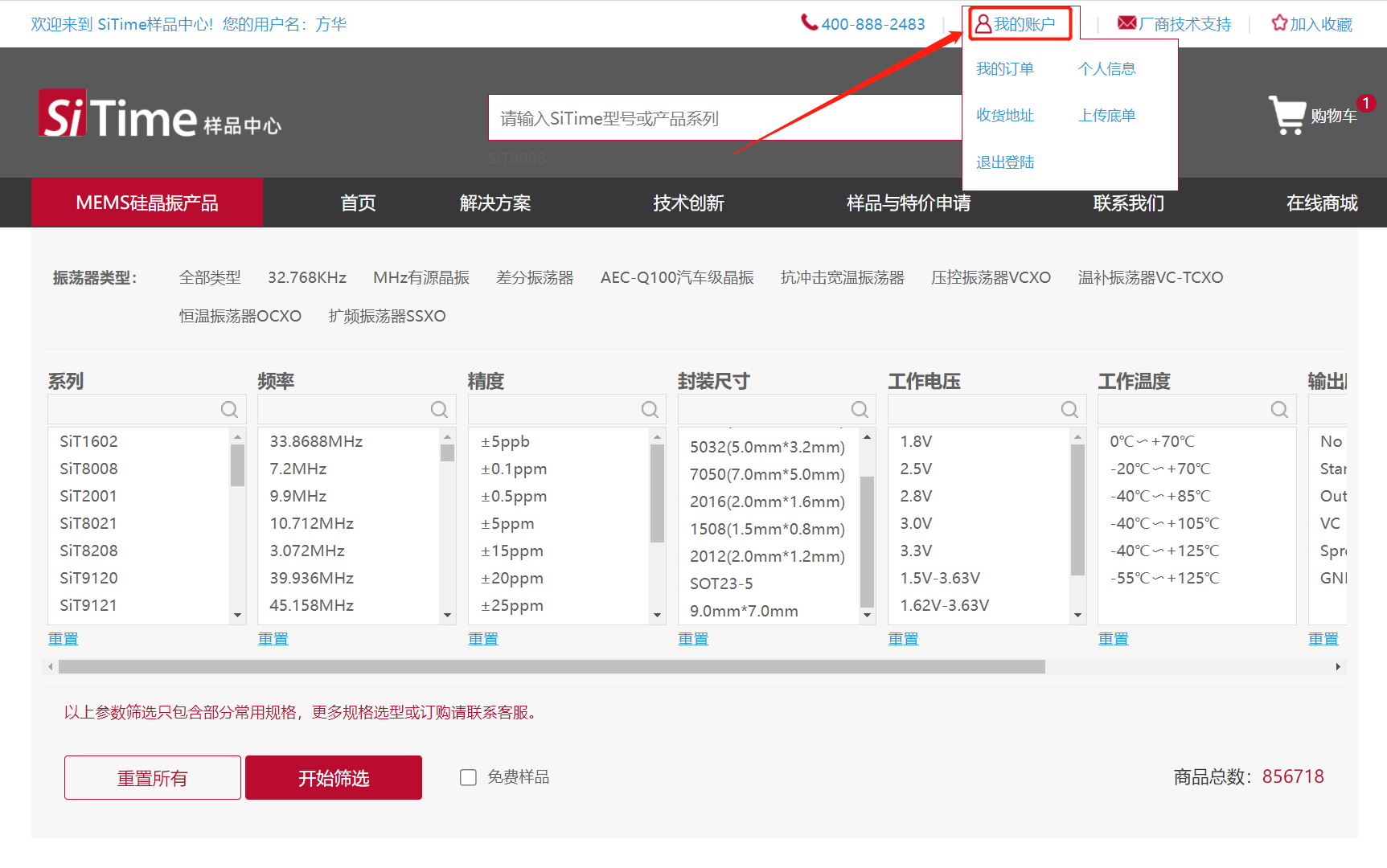The height and width of the screenshot is (868, 1387).
Task: Click 重置 under 工作温度 column
Action: [x=1114, y=639]
